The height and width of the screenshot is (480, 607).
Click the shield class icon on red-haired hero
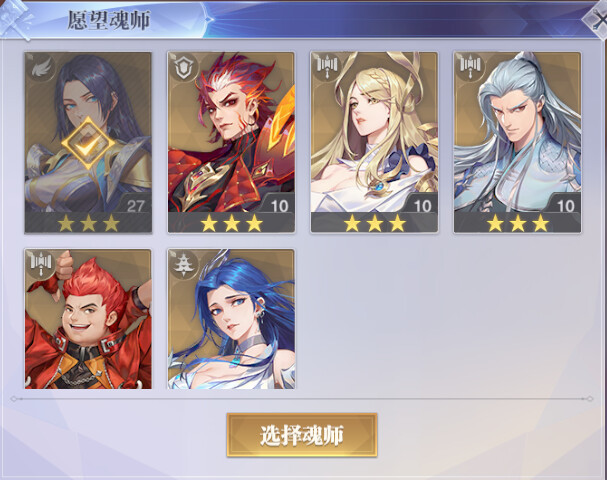[185, 69]
